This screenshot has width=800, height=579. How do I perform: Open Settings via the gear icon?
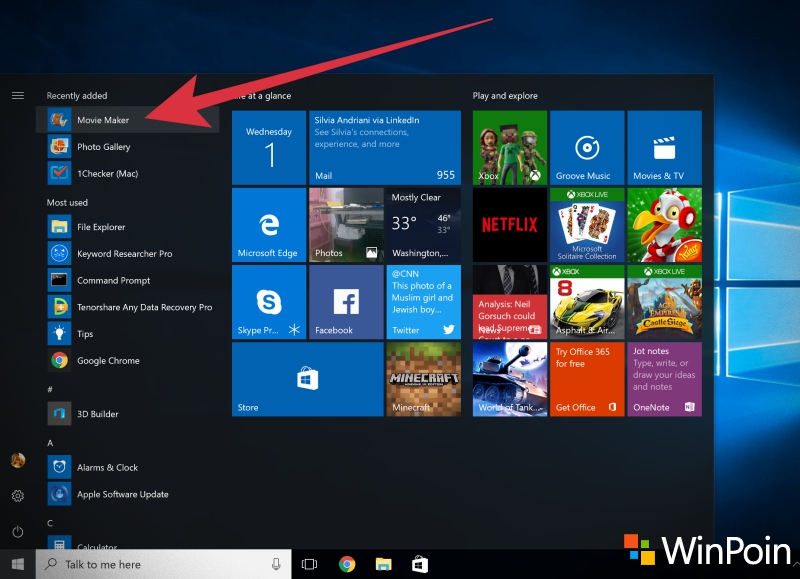(x=18, y=496)
